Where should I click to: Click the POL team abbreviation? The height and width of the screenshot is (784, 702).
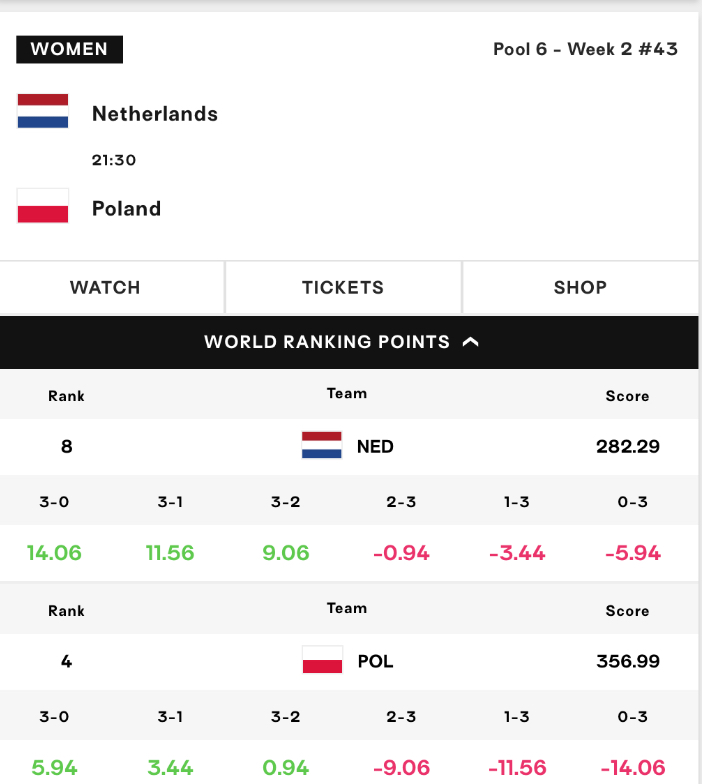(376, 662)
